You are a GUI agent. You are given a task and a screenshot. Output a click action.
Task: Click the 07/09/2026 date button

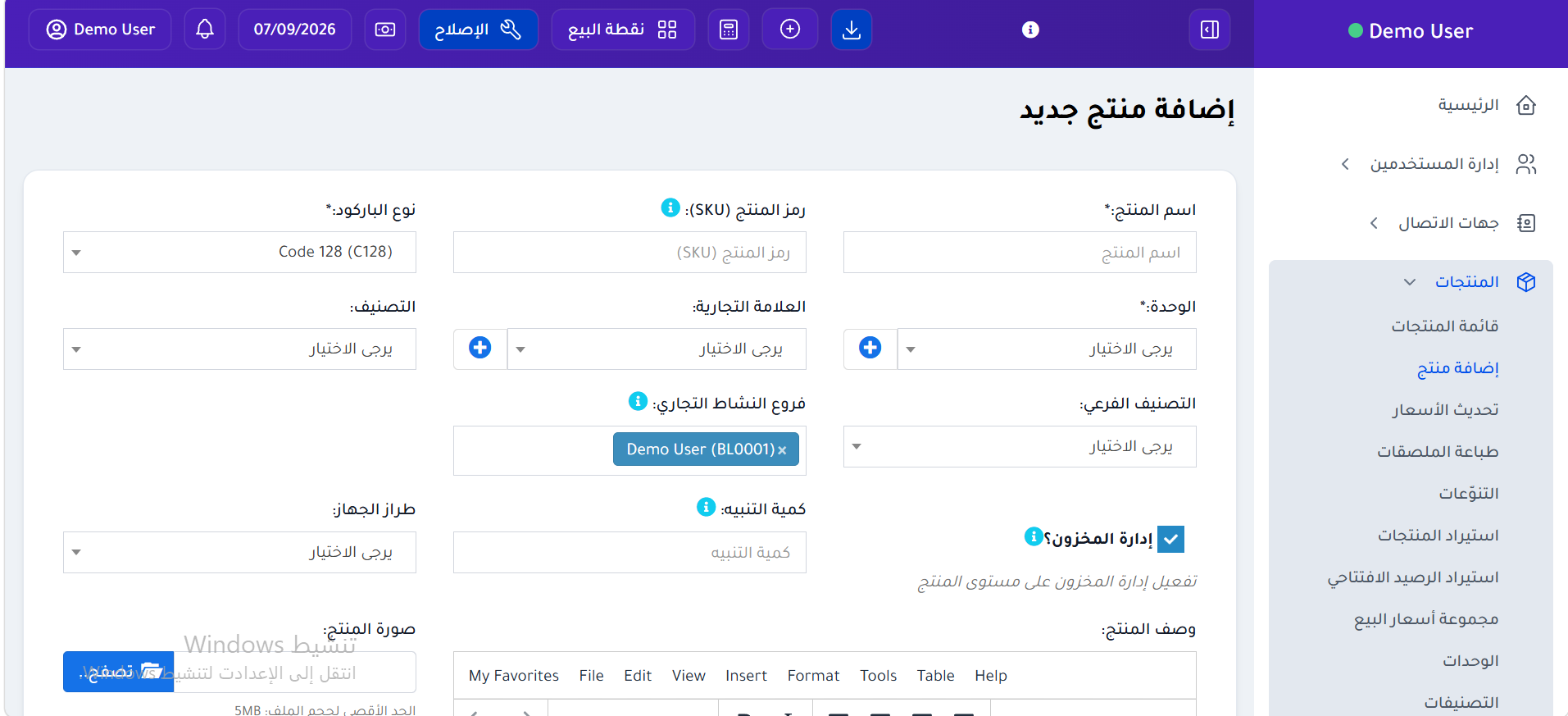click(295, 30)
